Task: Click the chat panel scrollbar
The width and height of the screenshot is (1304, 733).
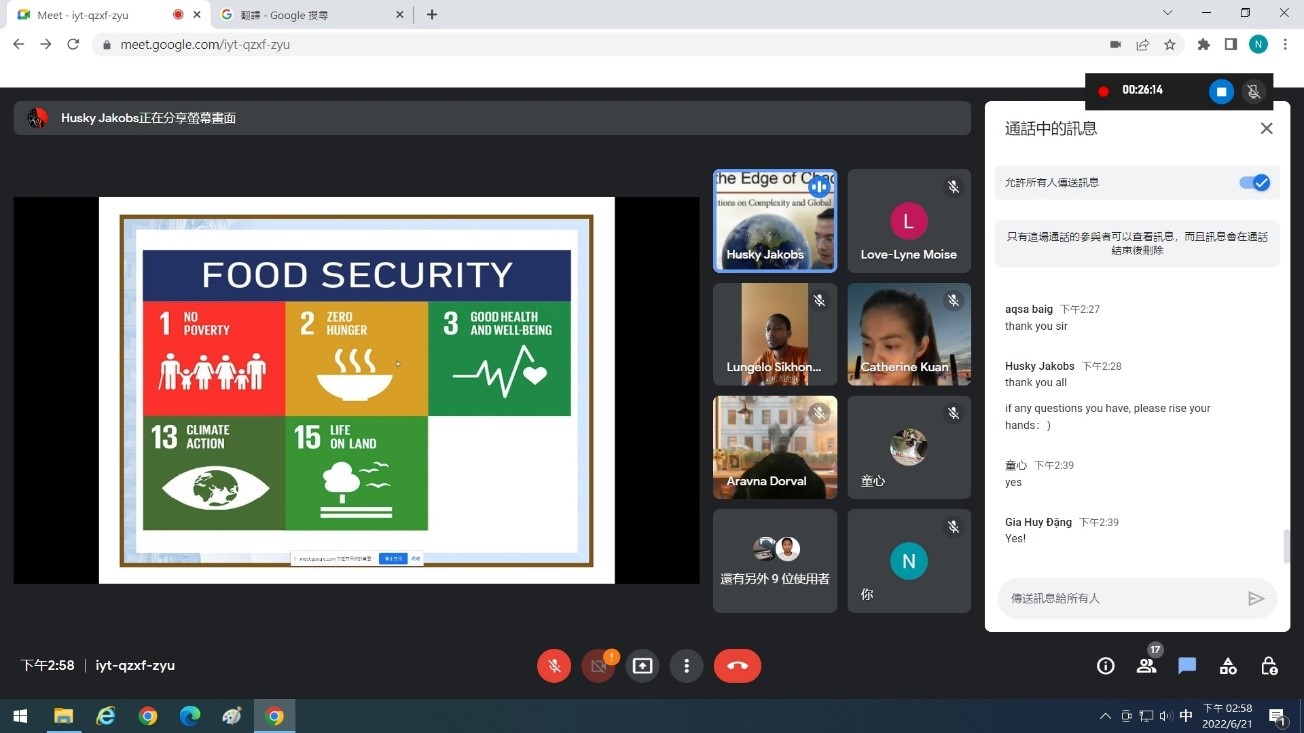Action: point(1286,546)
